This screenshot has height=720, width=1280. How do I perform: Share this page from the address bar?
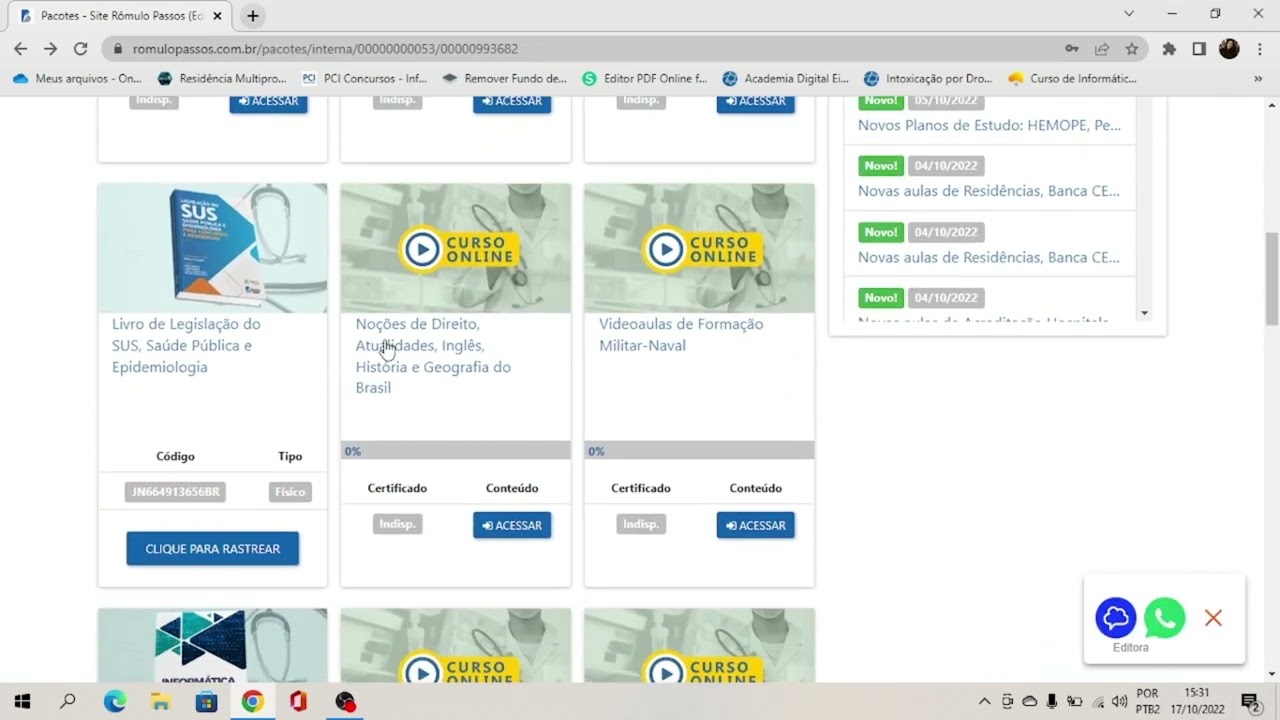pos(1102,48)
